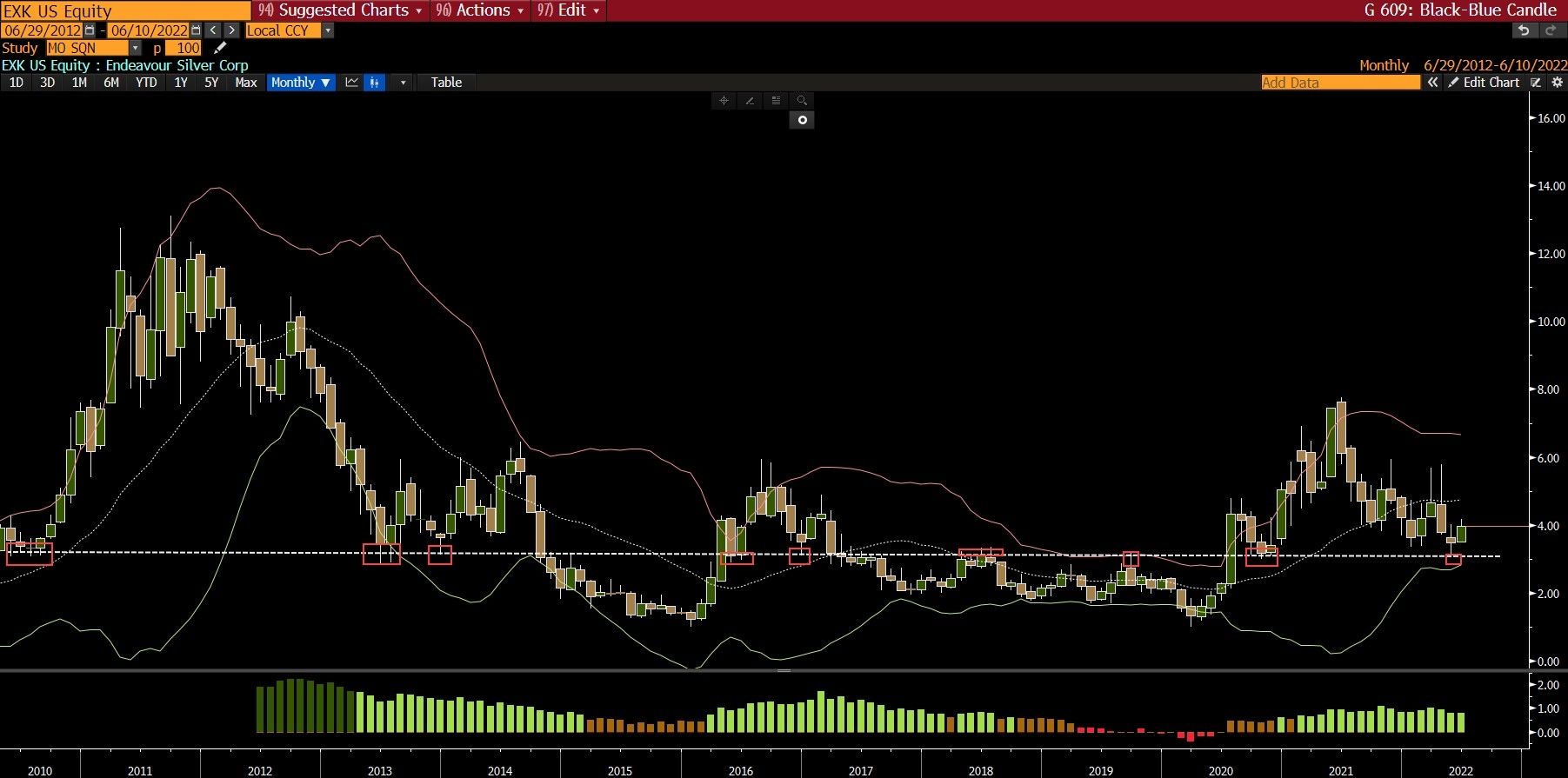Set range to 1M
This screenshot has width=1568, height=778.
tap(79, 83)
